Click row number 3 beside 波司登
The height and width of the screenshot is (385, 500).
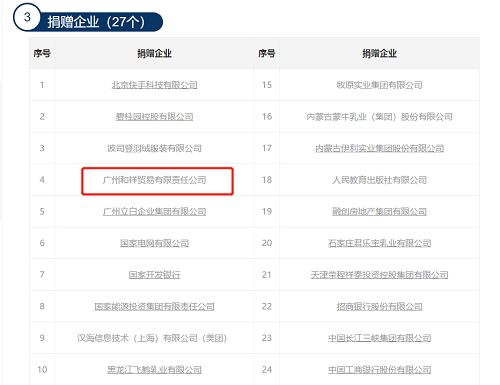42,148
